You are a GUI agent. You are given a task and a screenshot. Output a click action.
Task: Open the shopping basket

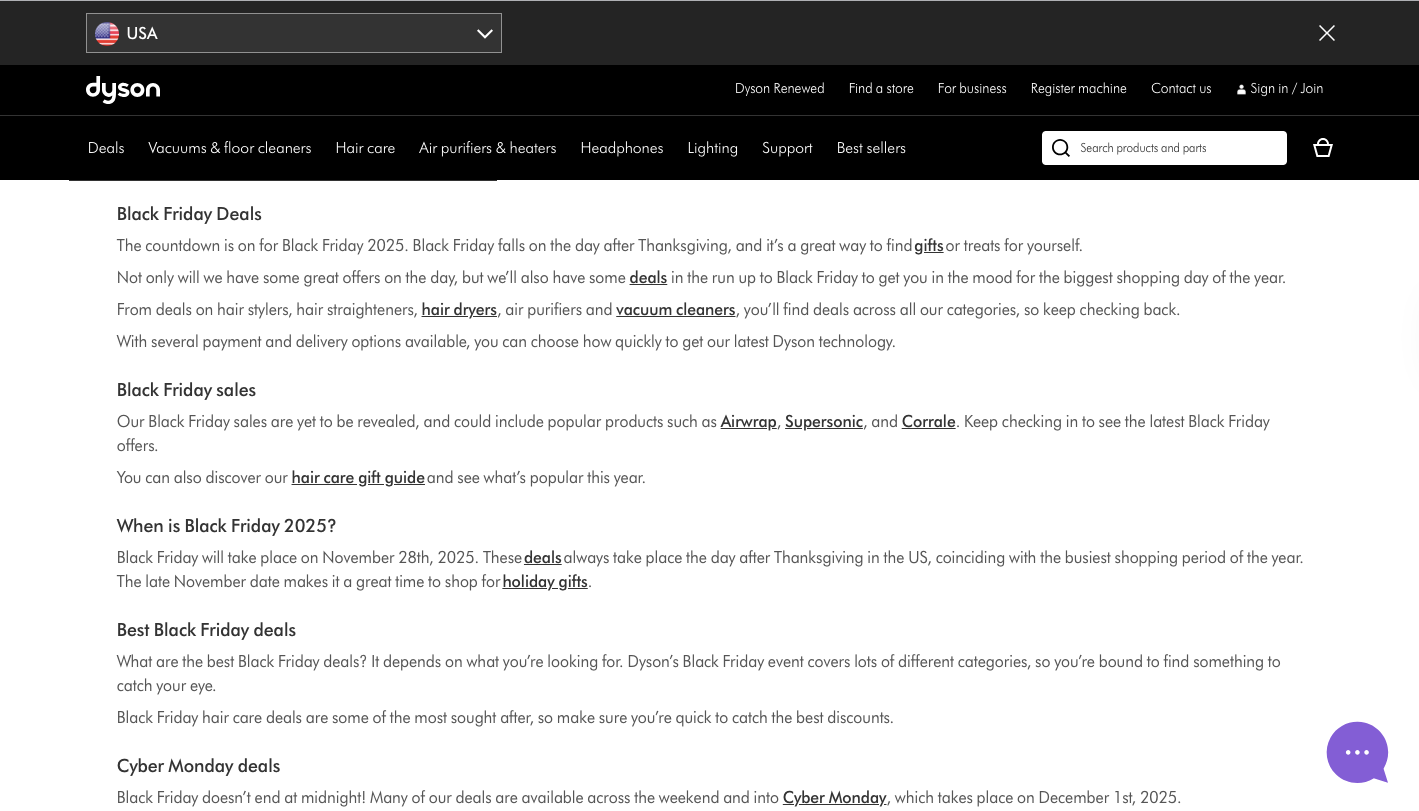click(1323, 148)
